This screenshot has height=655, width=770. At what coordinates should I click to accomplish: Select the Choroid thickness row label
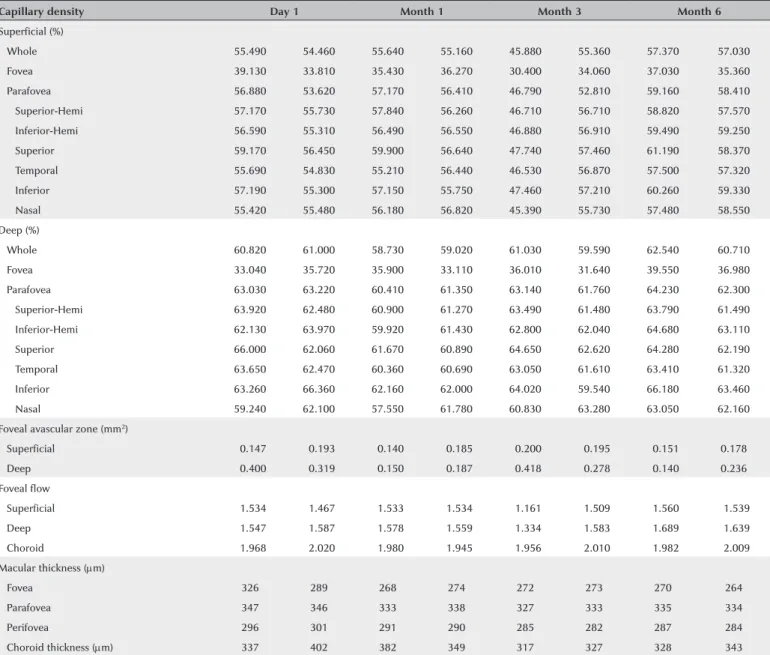click(x=59, y=647)
